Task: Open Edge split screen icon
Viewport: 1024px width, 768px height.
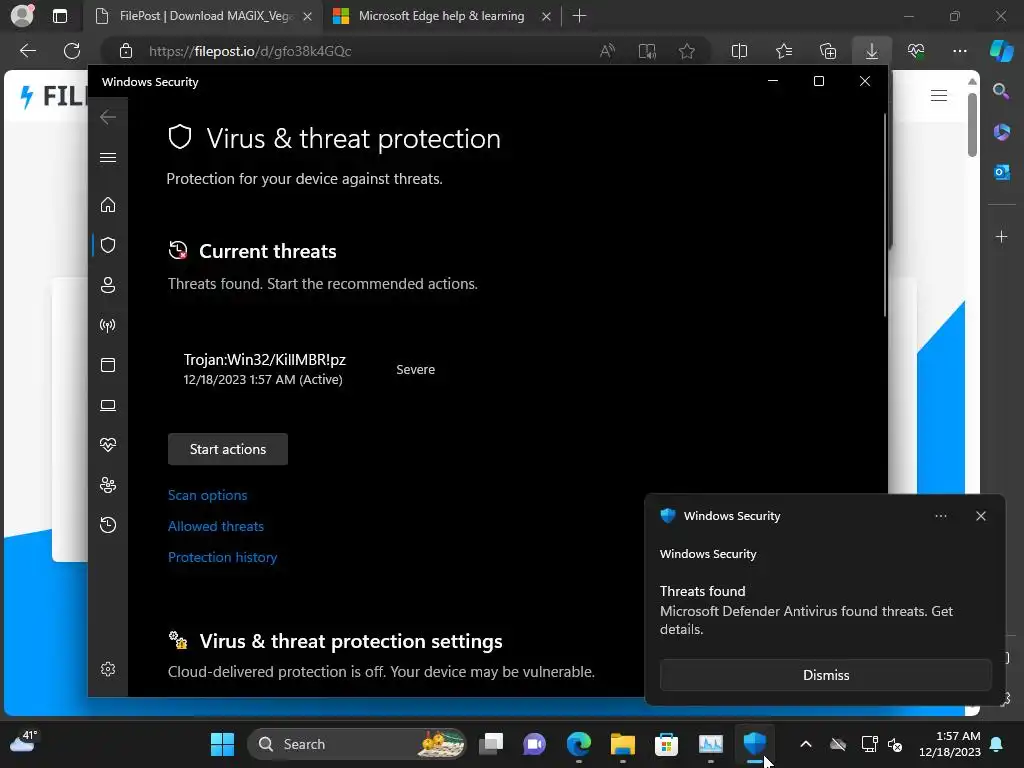Action: pyautogui.click(x=739, y=51)
